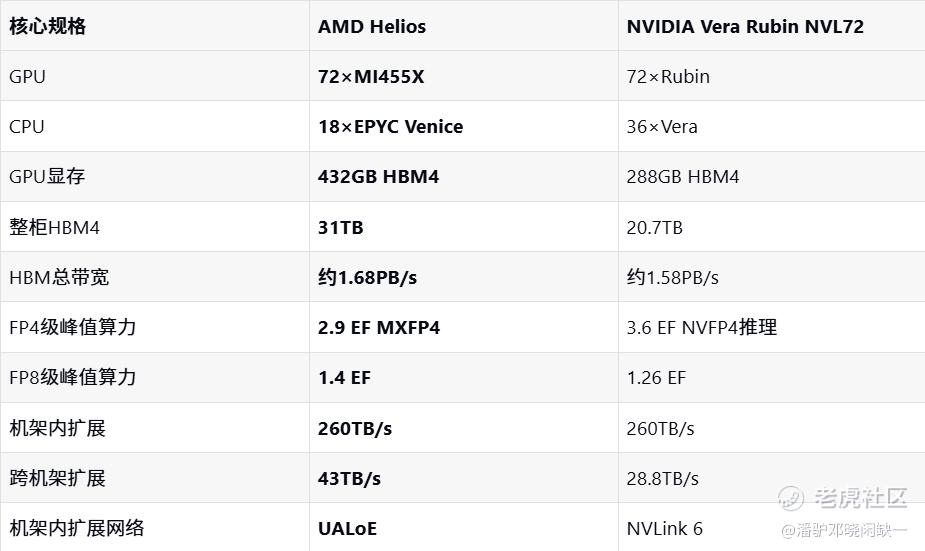This screenshot has width=925, height=551.
Task: Click the 老虎社区 watermark logo icon
Action: coord(790,498)
